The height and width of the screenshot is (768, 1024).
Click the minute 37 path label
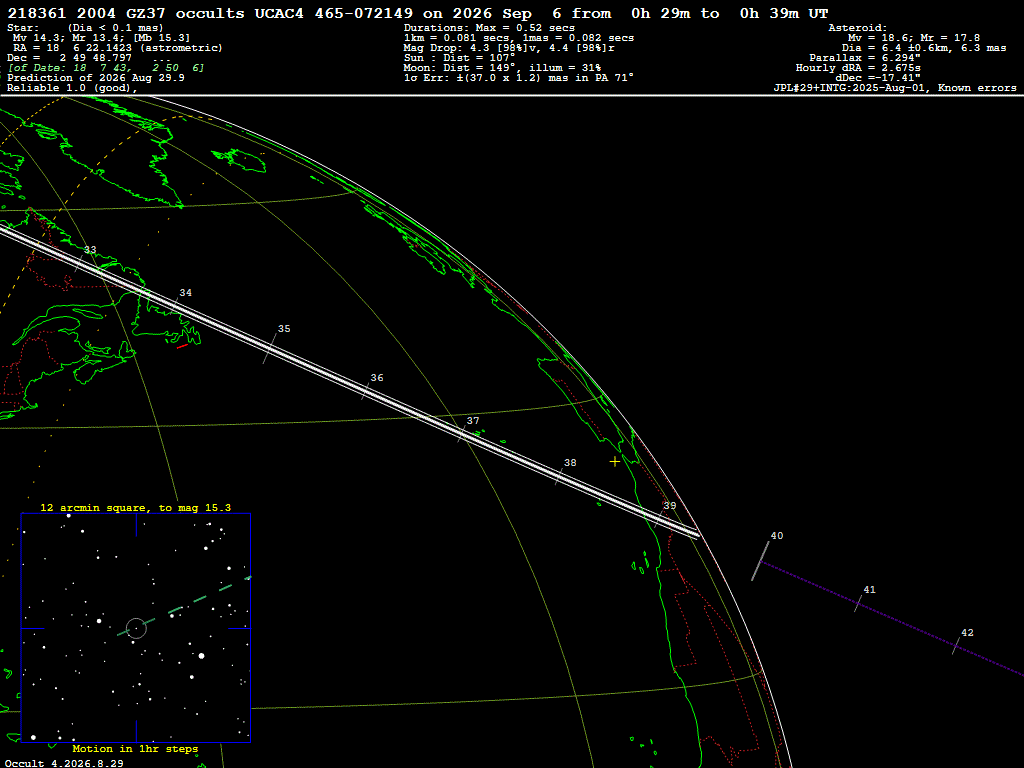pyautogui.click(x=473, y=421)
